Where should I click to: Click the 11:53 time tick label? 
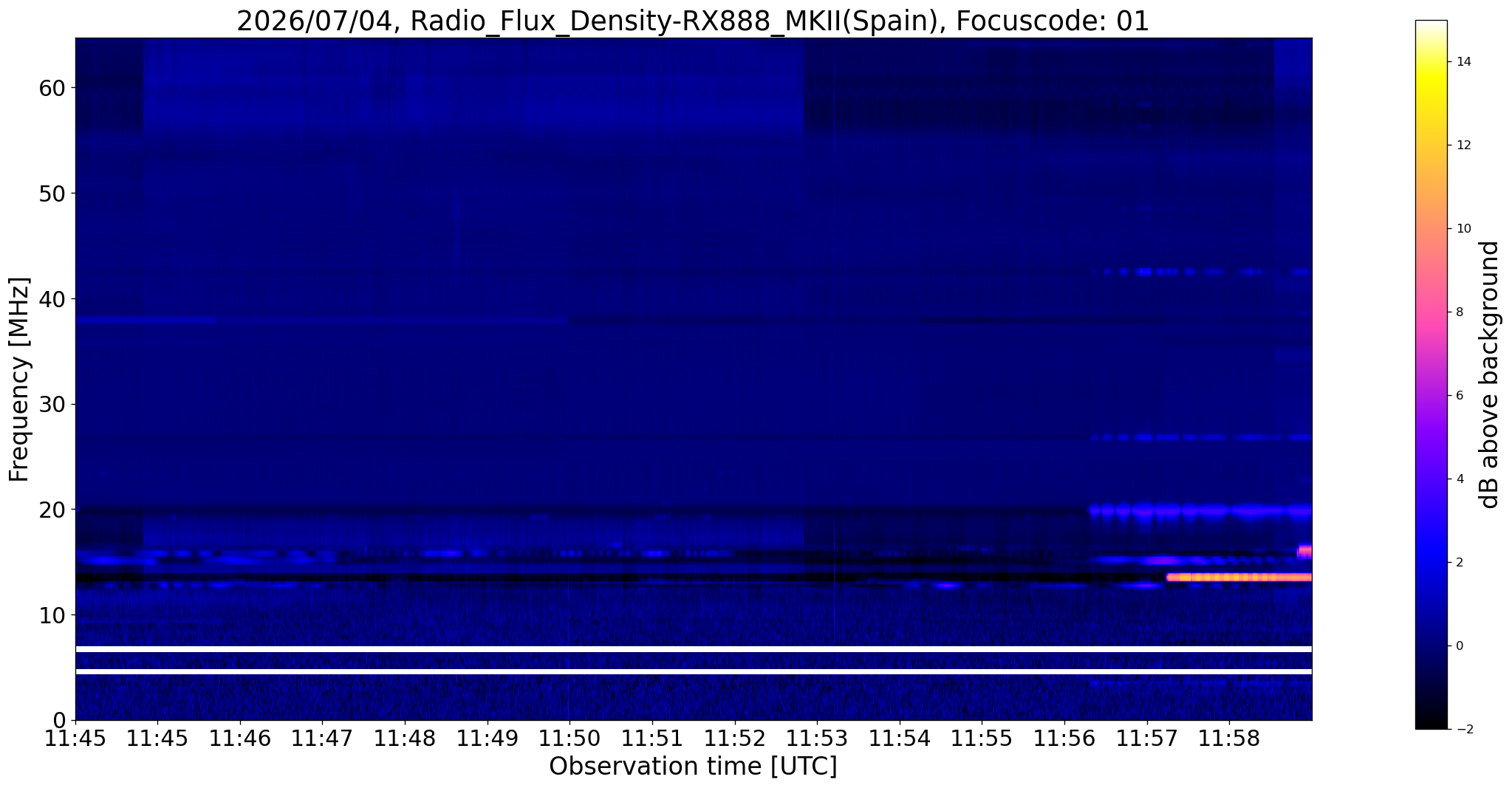point(817,739)
